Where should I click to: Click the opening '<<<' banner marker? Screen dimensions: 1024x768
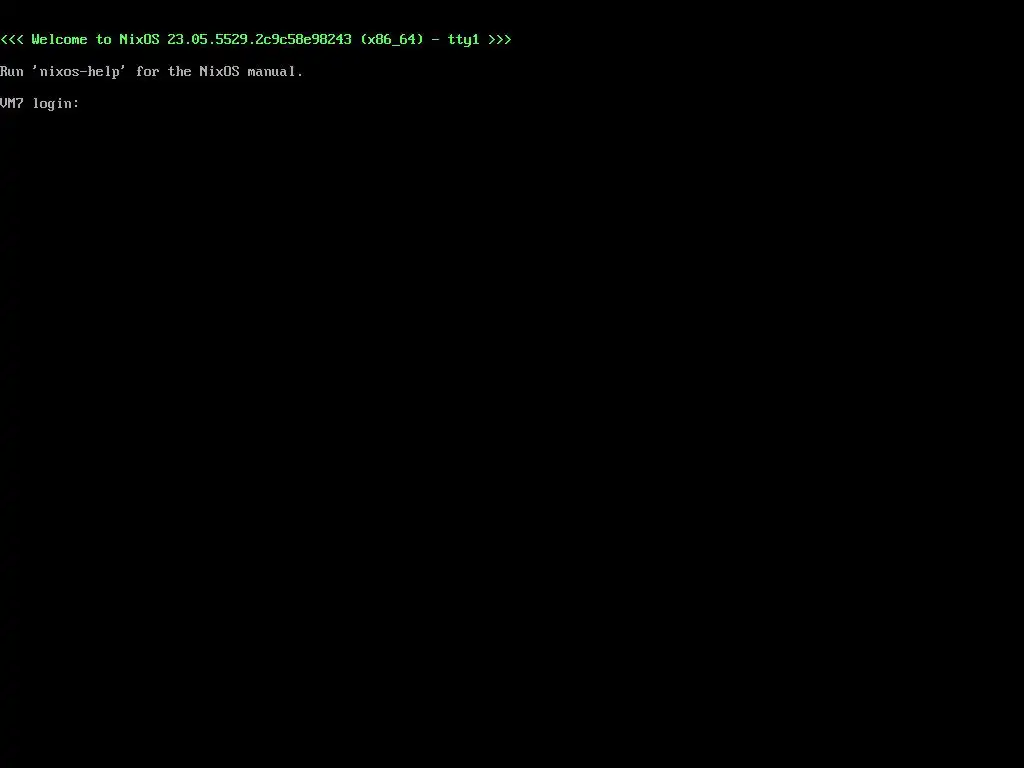click(x=12, y=40)
